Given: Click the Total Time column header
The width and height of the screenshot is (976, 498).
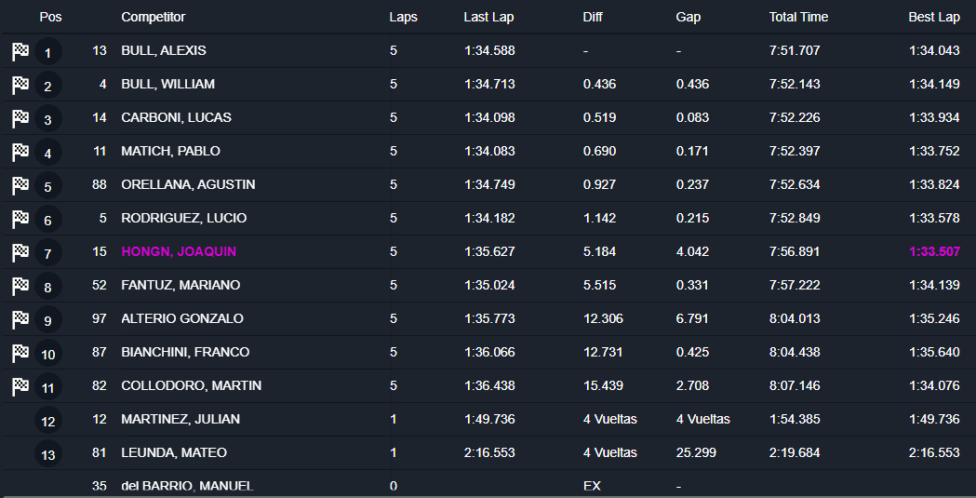Looking at the screenshot, I should click(x=798, y=17).
